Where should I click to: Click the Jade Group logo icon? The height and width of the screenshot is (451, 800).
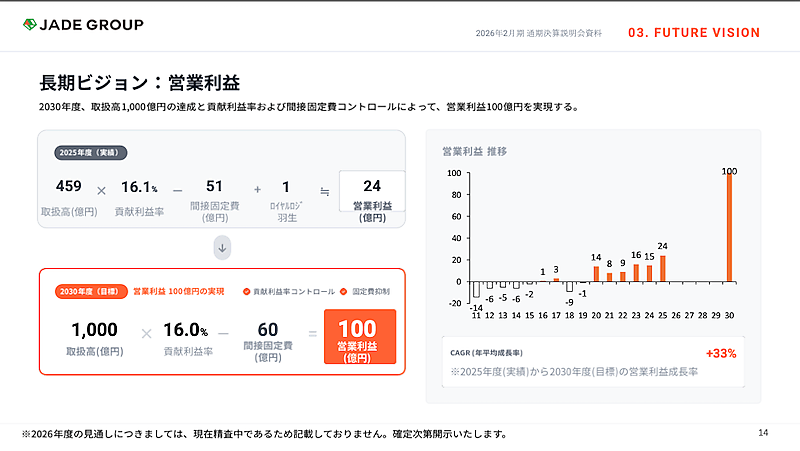30,25
